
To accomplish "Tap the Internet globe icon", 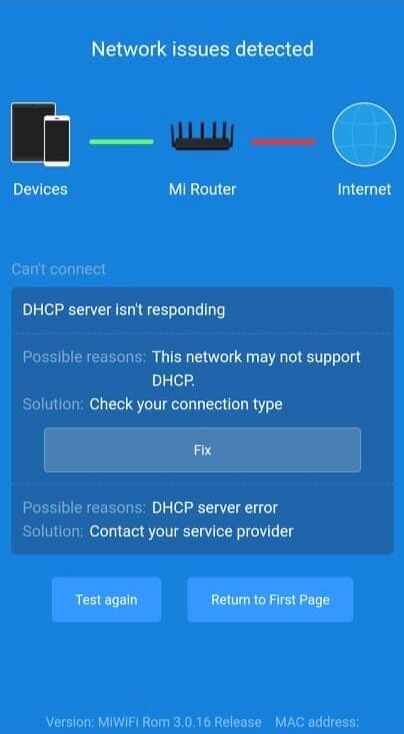I will 364,134.
